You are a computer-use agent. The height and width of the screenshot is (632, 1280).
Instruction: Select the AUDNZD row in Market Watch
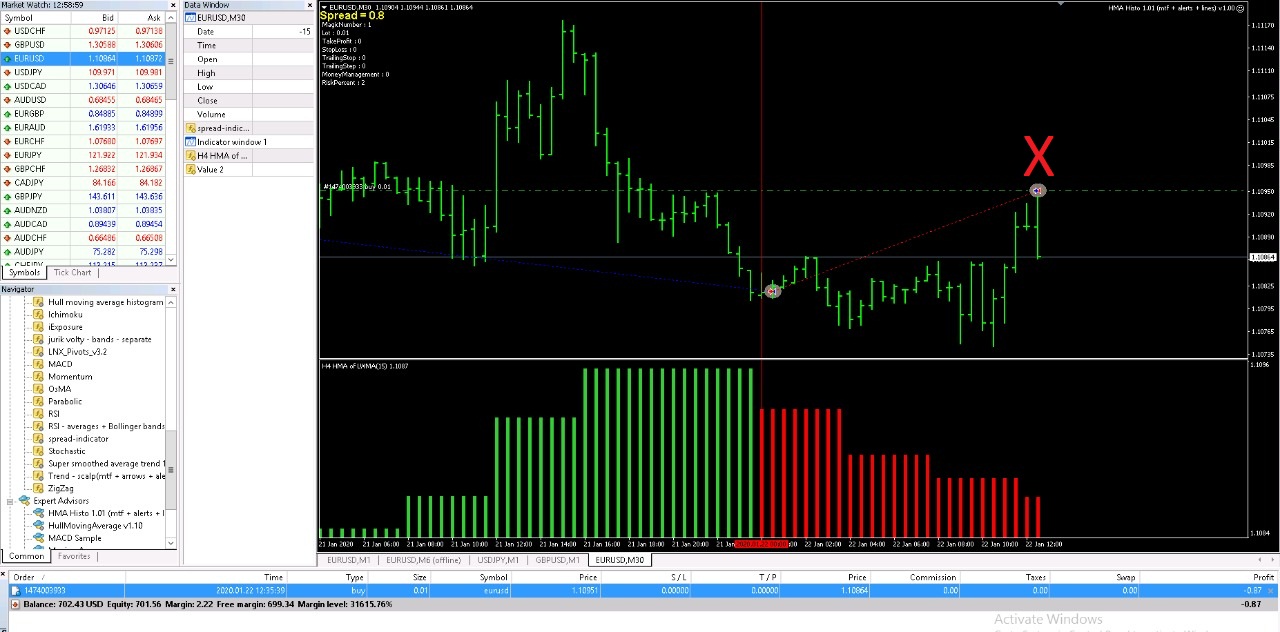click(85, 210)
